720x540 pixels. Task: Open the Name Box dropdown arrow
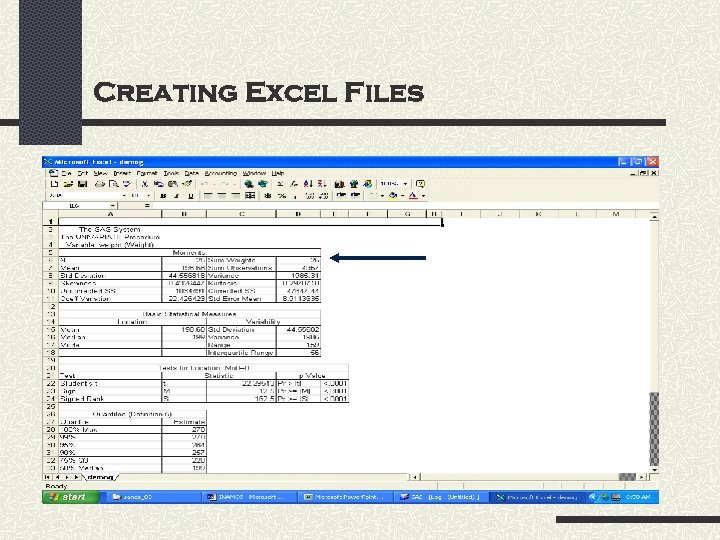tap(112, 206)
